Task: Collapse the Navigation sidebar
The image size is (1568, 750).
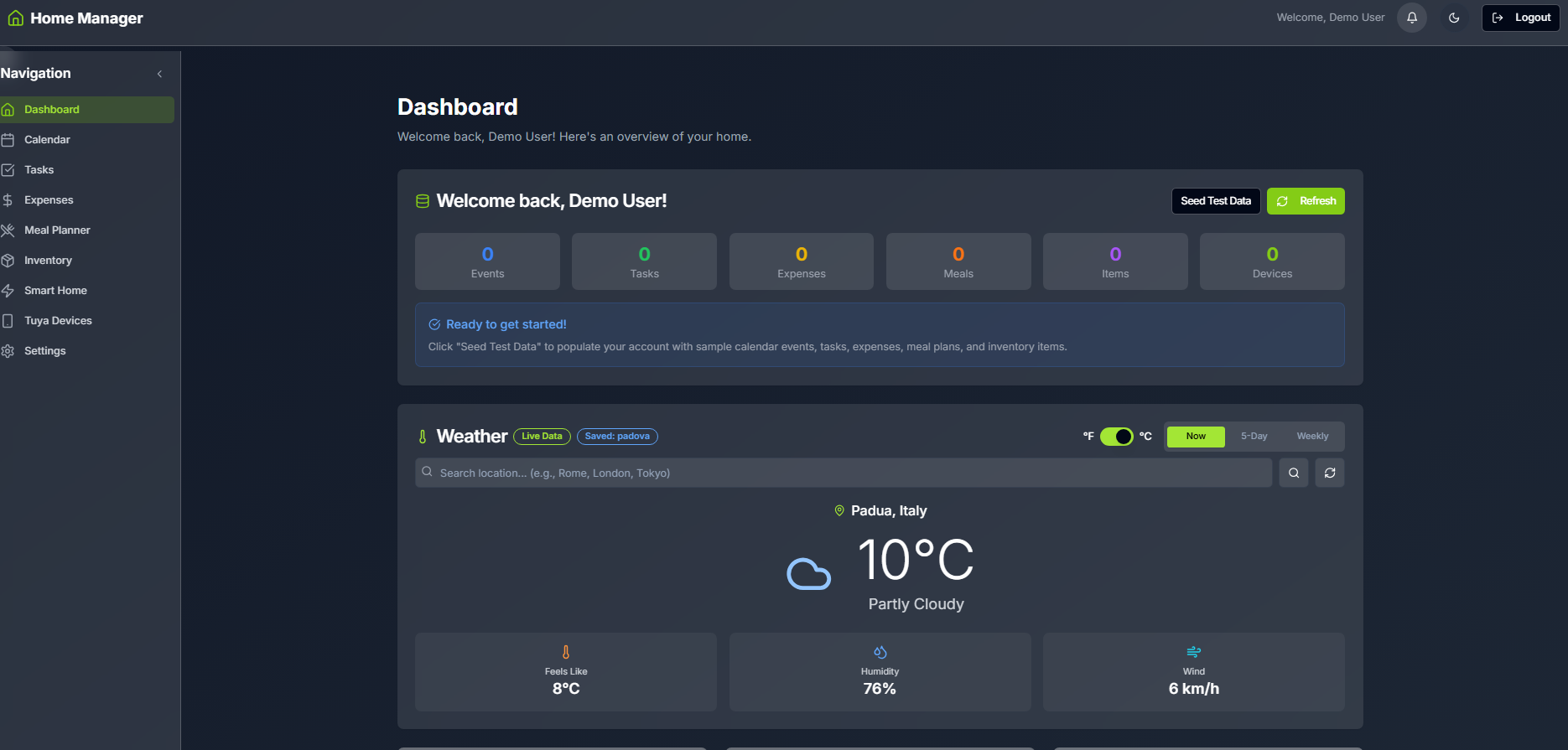Action: click(159, 74)
